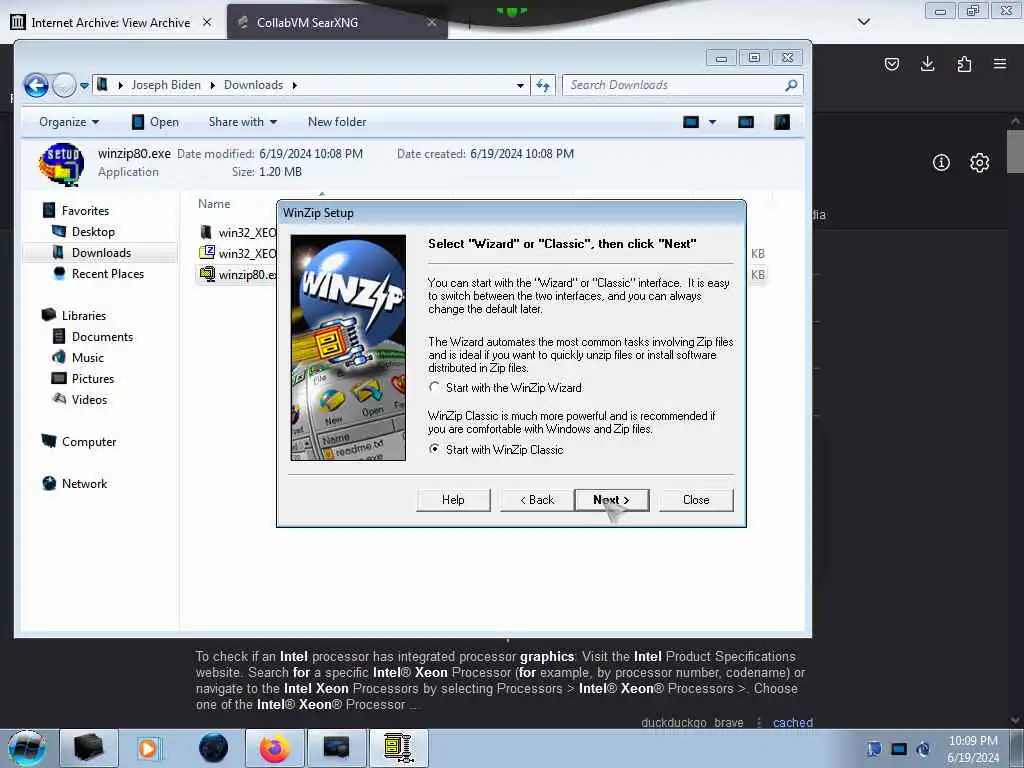Open Help in WinZip Setup
The image size is (1024, 768).
coord(453,500)
